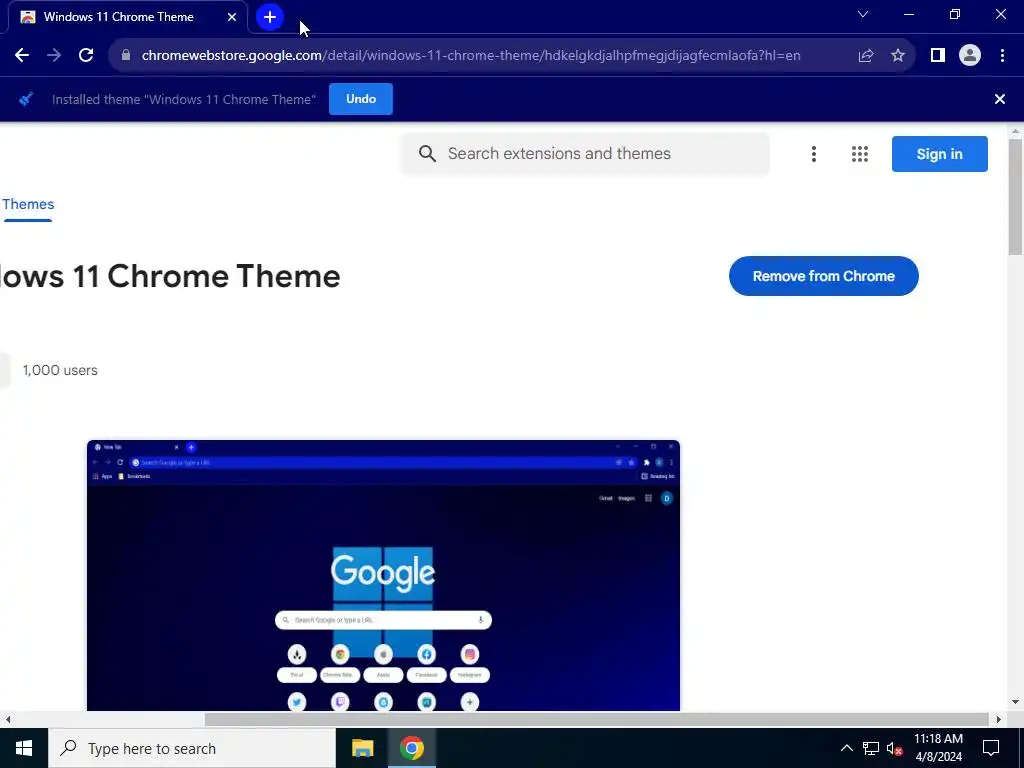Bookmark this tab with the star icon
The image size is (1024, 768).
pos(898,56)
